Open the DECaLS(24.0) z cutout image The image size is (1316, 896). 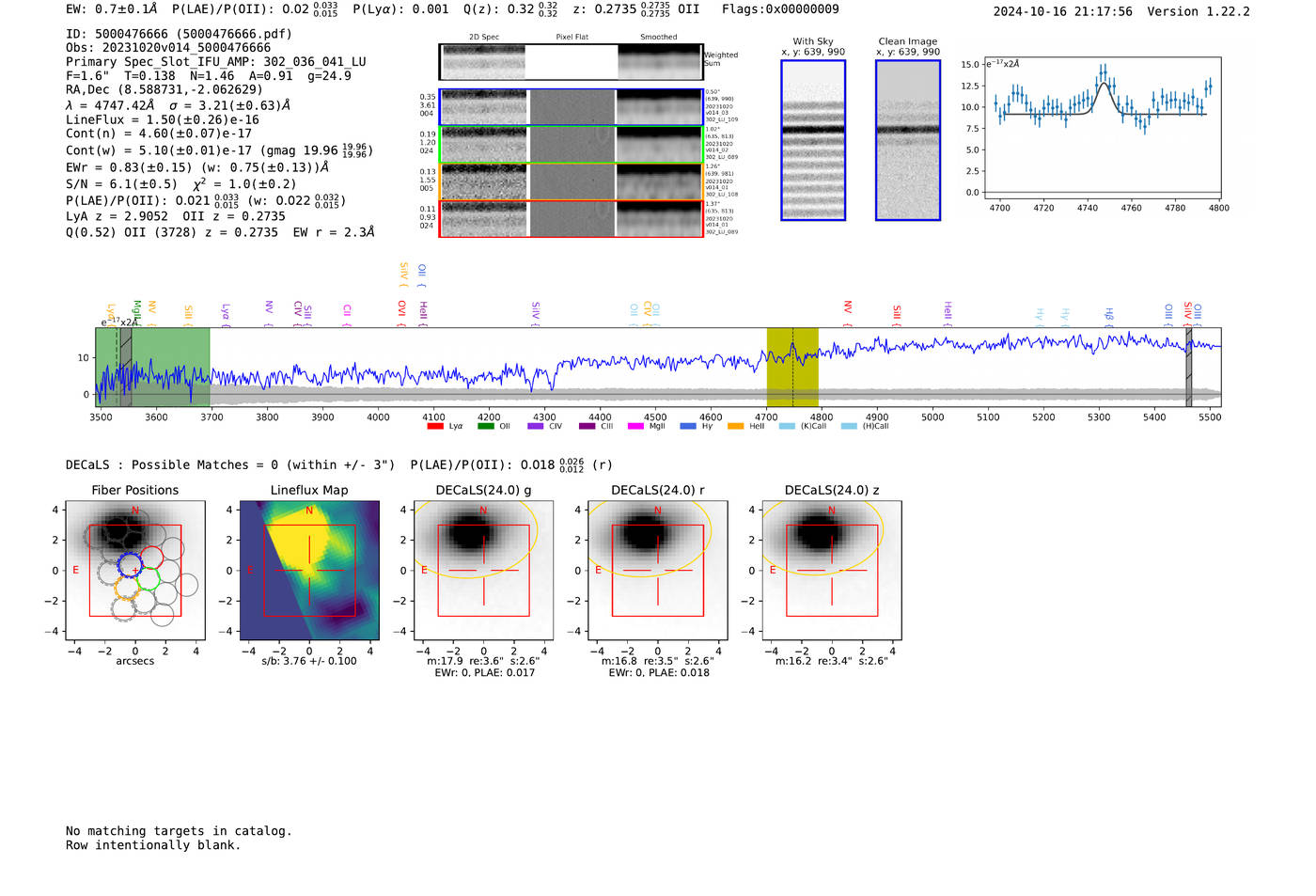[x=832, y=571]
